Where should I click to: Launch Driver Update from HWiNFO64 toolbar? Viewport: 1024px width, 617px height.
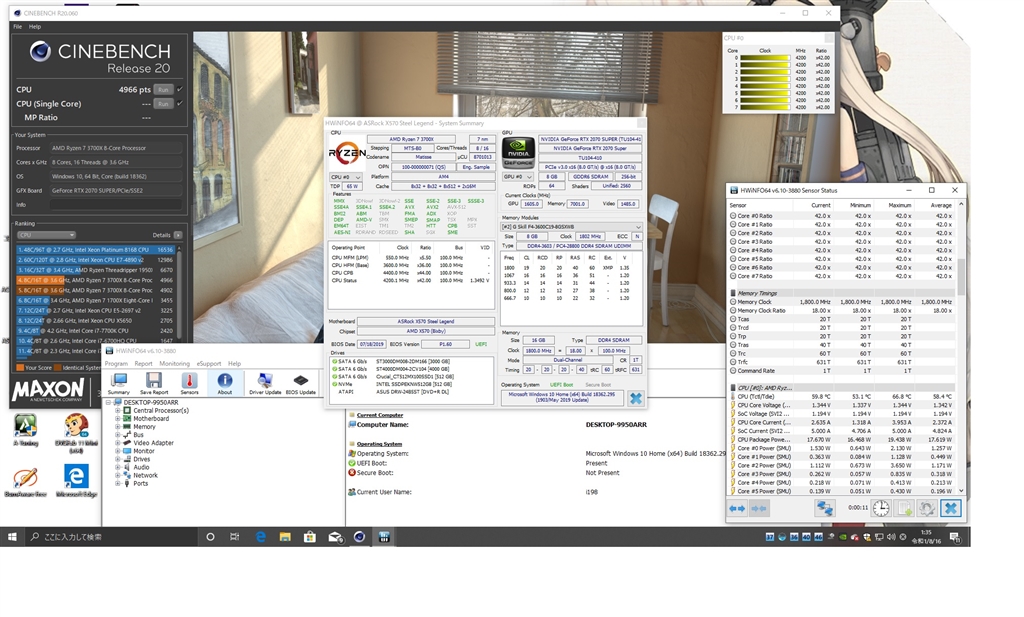[265, 383]
